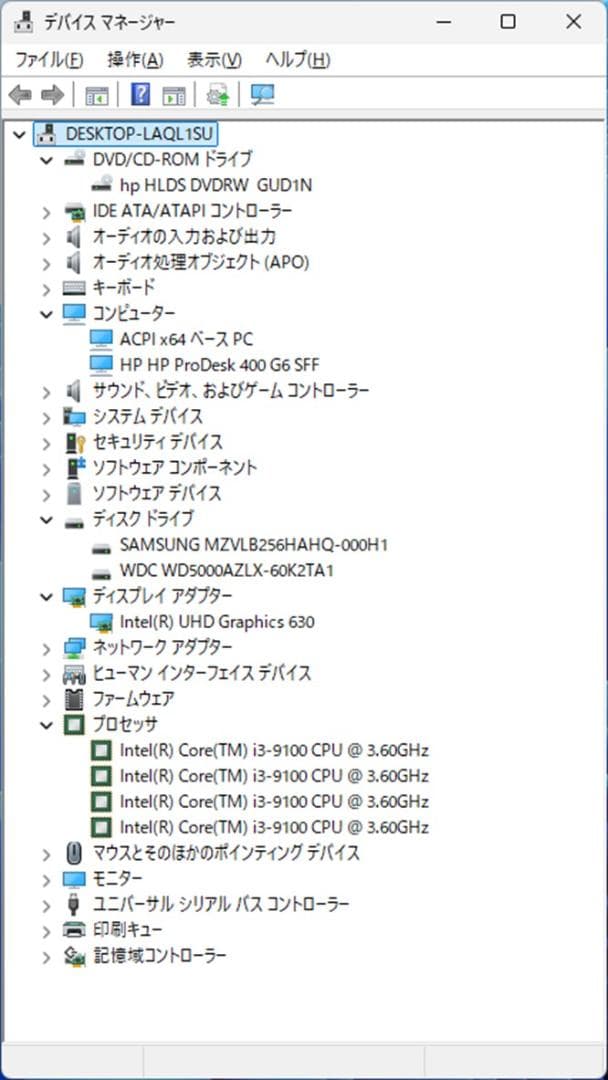Click the ユニバーサル シリアル バス USB icon
Image resolution: width=608 pixels, height=1080 pixels.
74,904
